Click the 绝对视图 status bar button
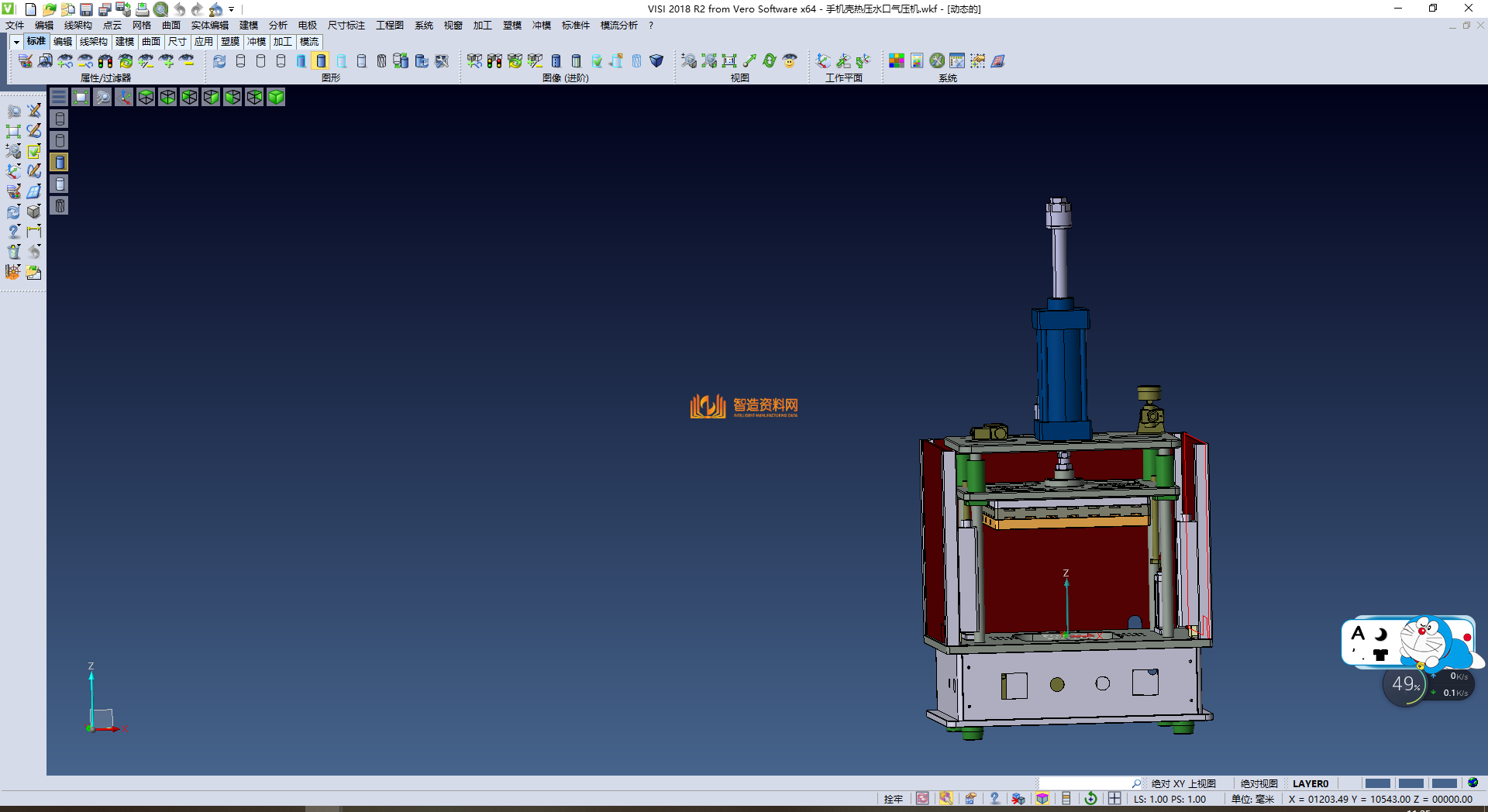This screenshot has height=812, width=1488. coord(1259,783)
